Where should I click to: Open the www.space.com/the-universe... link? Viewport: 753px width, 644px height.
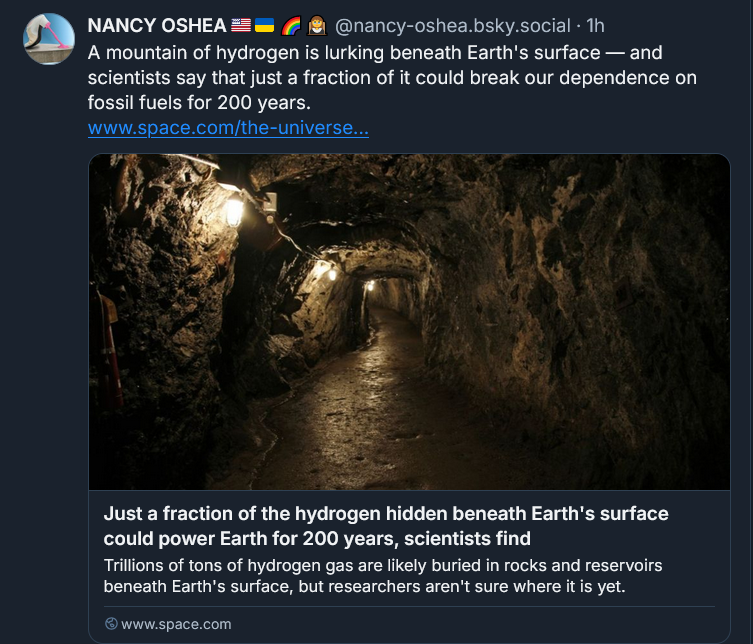point(228,128)
